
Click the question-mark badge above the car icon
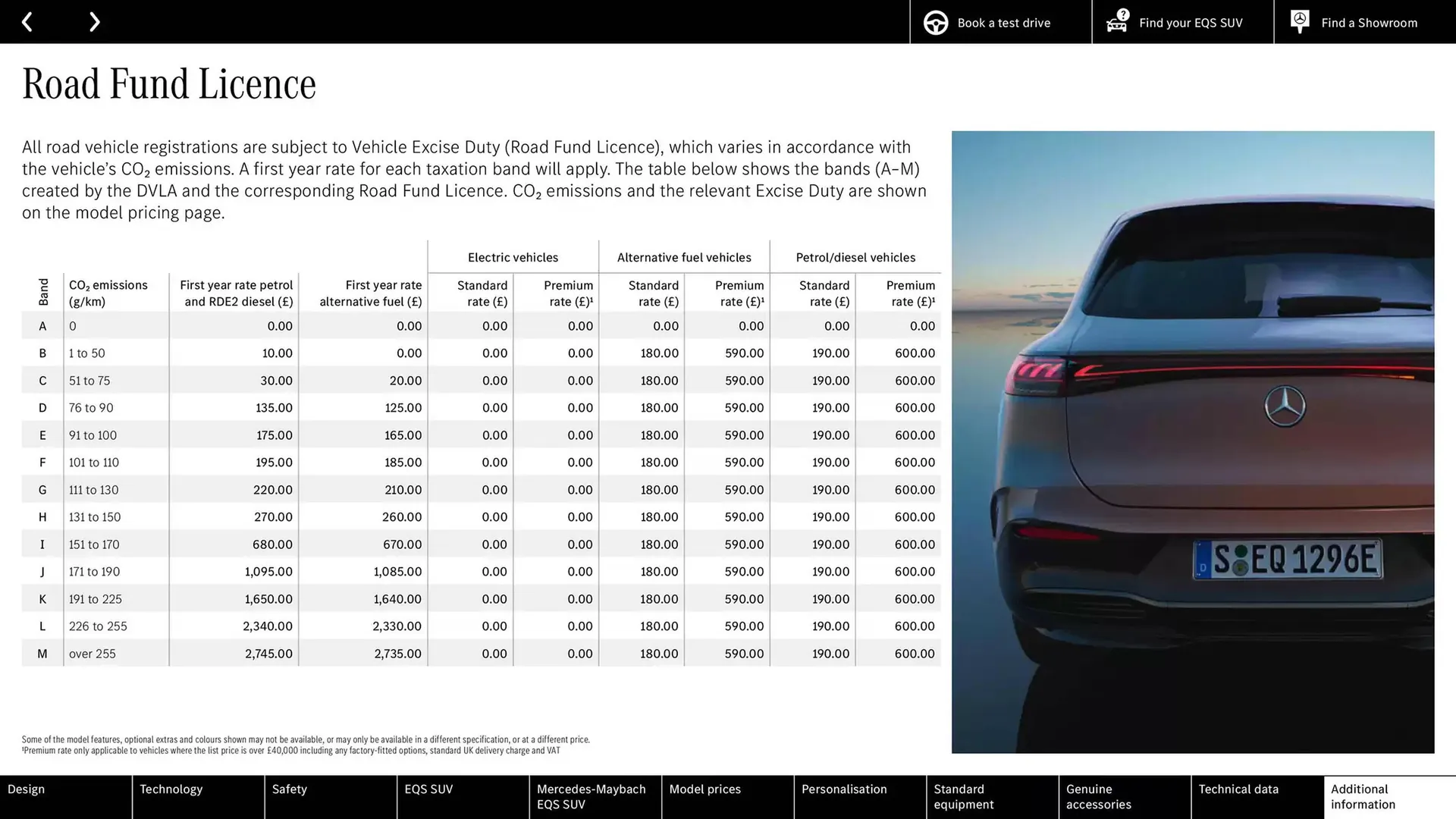[1122, 13]
